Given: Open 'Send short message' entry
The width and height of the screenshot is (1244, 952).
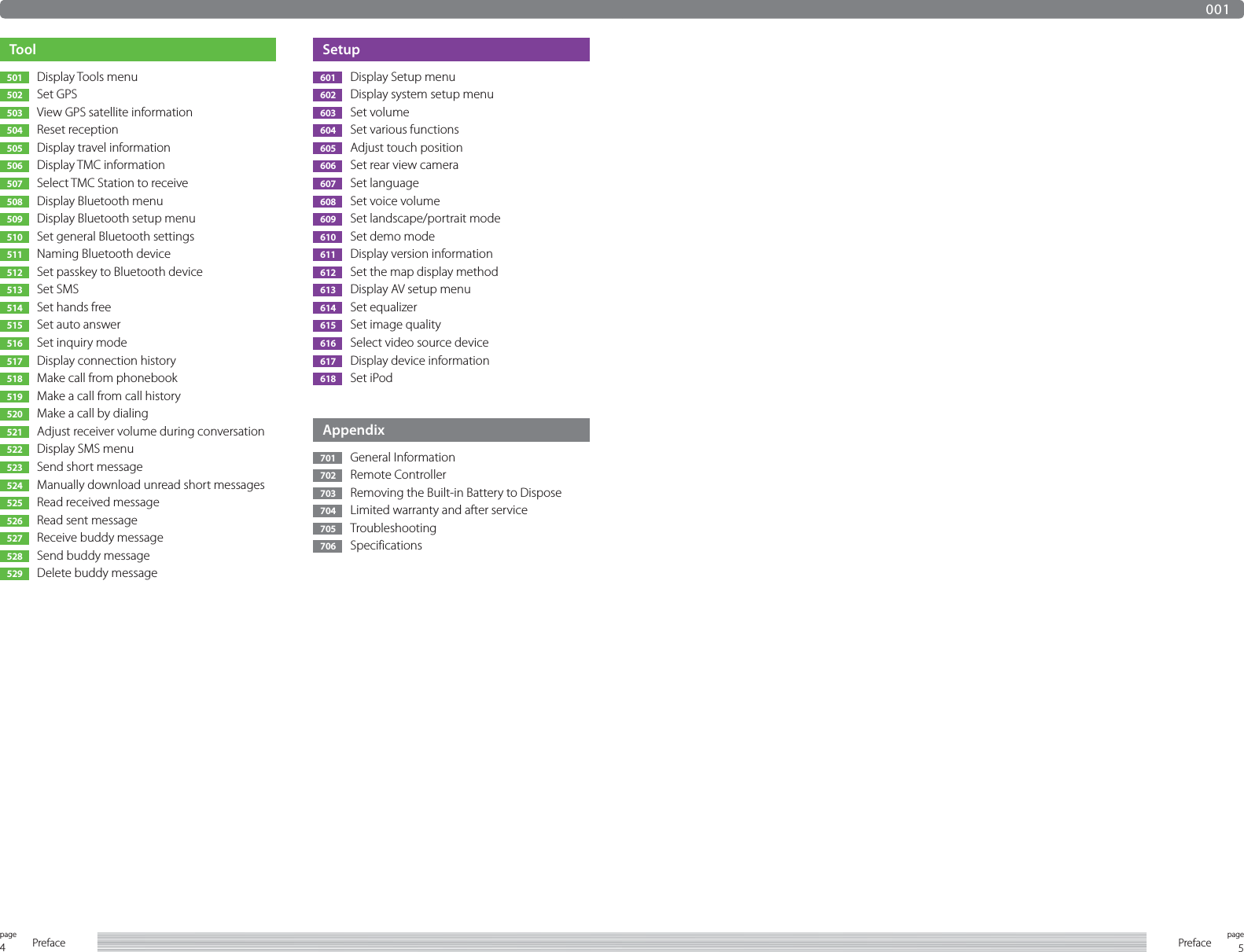Looking at the screenshot, I should (x=90, y=467).
